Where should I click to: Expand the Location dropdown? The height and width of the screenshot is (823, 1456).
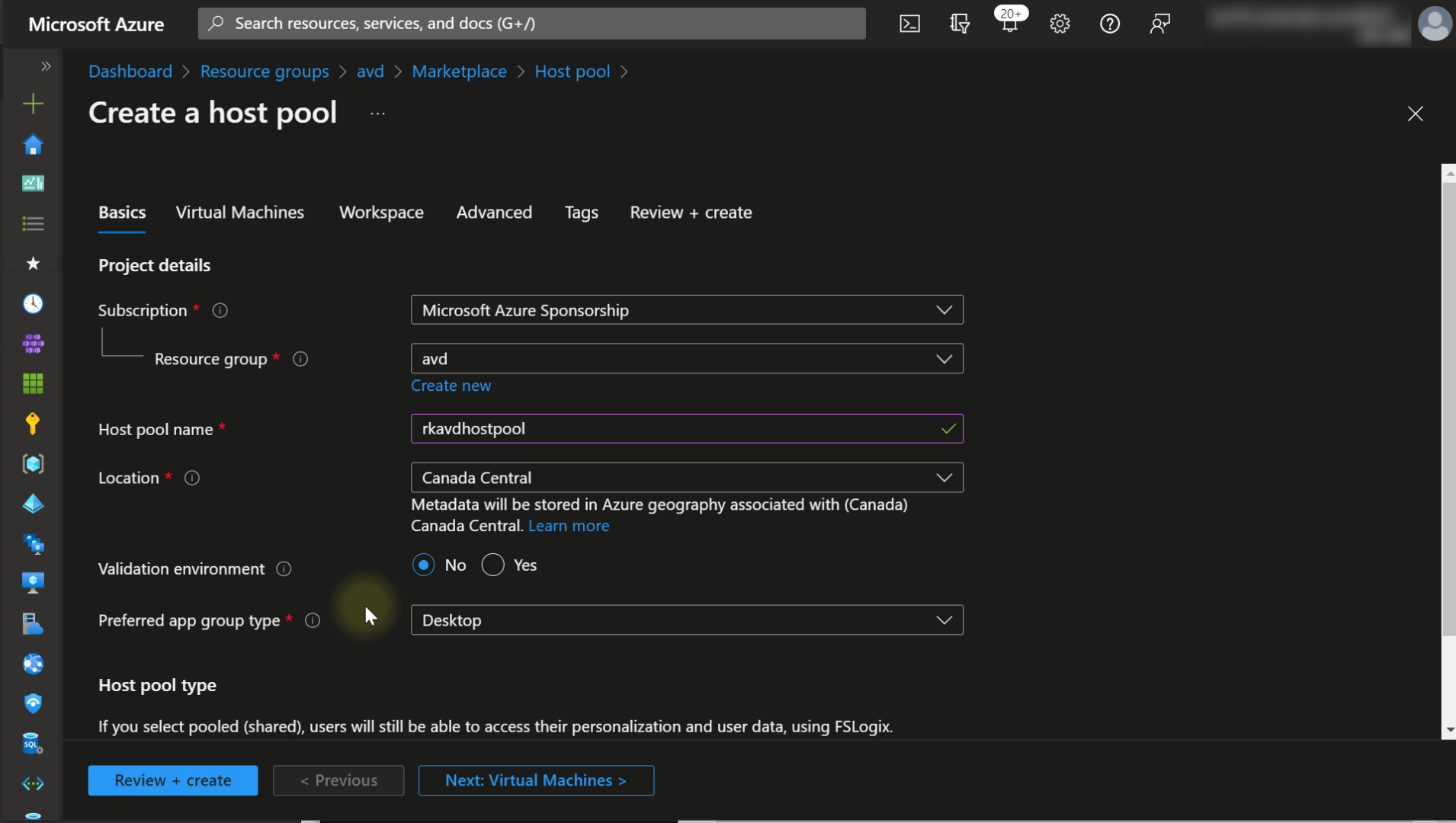click(x=686, y=478)
